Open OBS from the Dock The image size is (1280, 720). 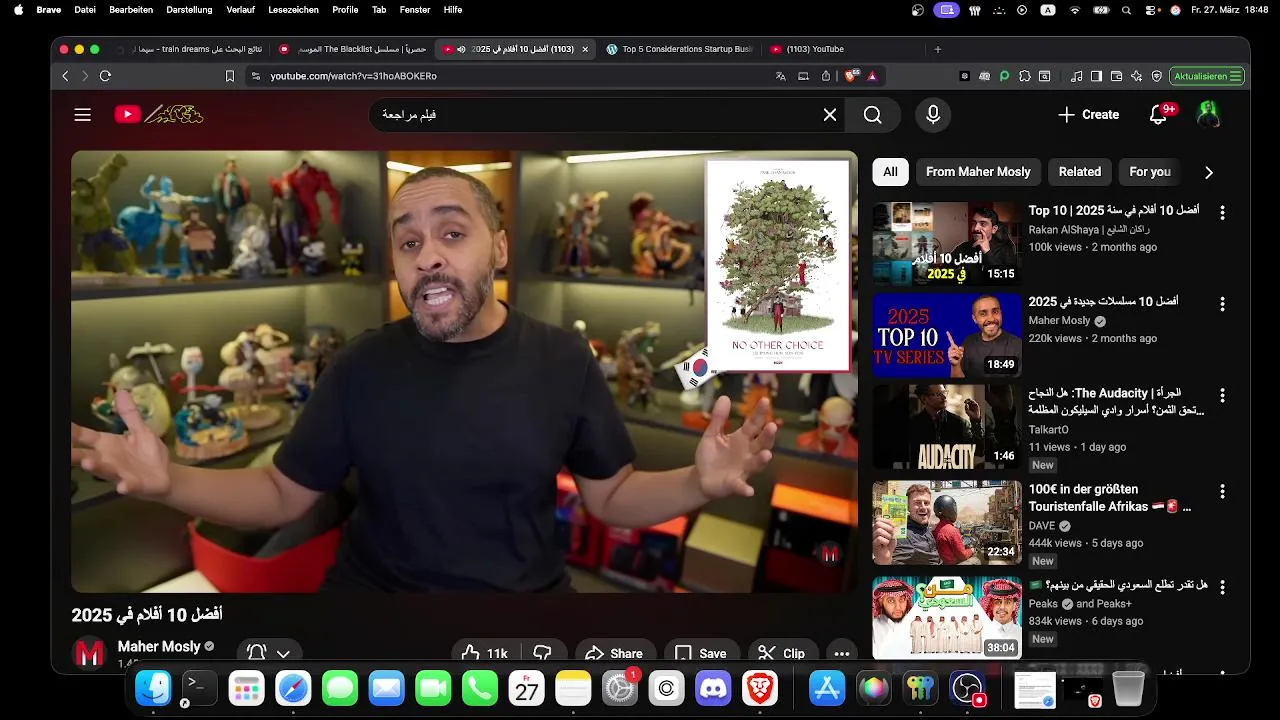[x=967, y=688]
